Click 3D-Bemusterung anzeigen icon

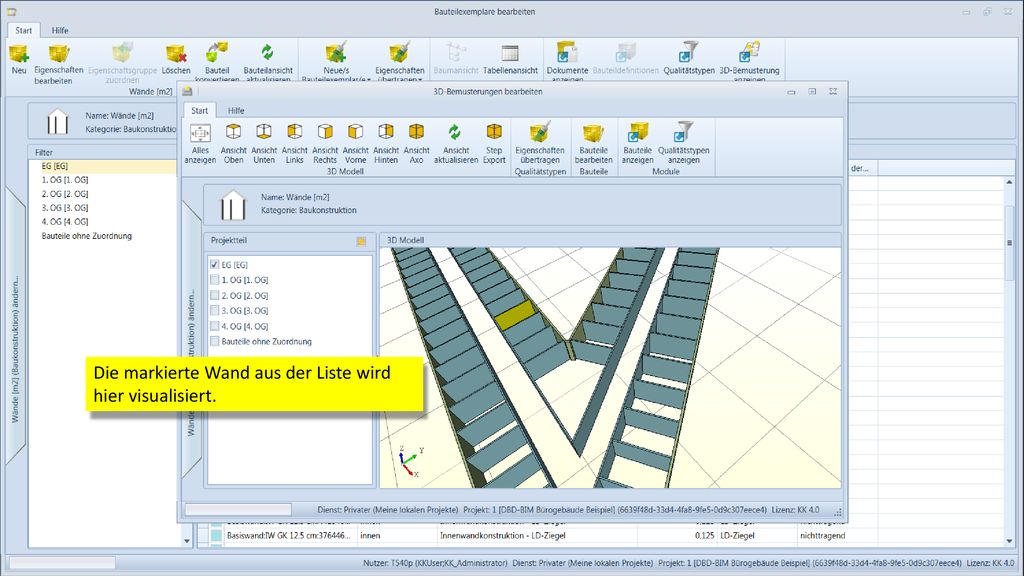749,61
